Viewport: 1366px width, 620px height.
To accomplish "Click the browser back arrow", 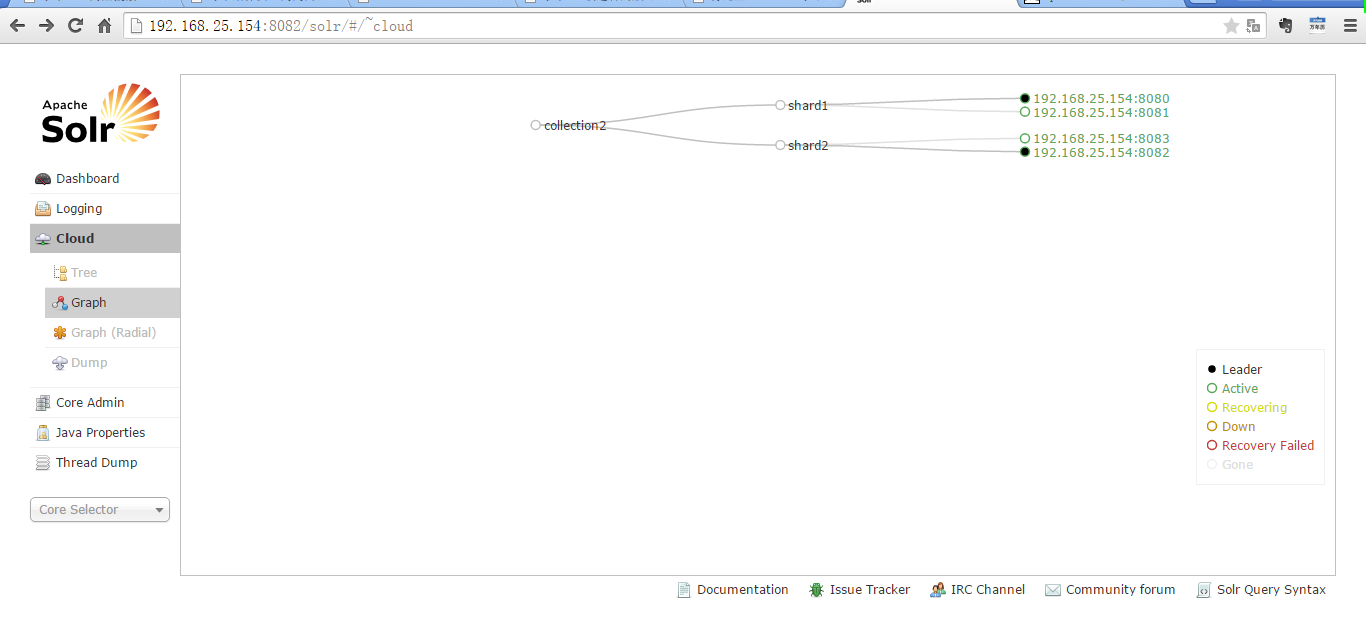I will [17, 26].
